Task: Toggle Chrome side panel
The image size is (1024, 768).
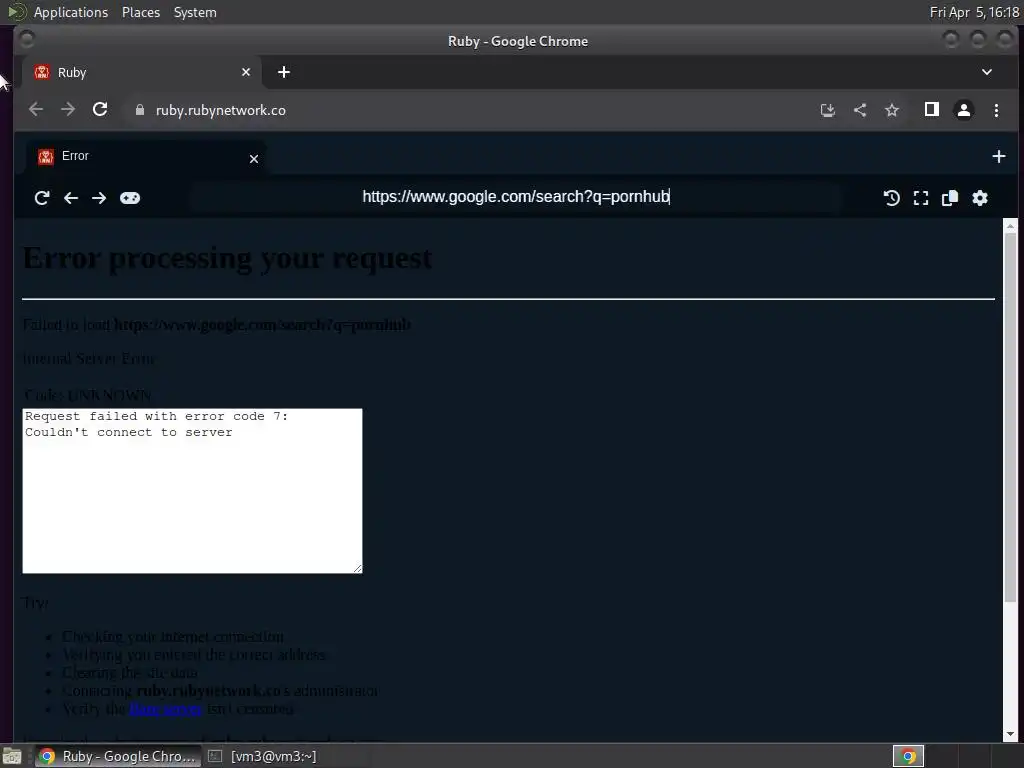Action: coord(932,109)
